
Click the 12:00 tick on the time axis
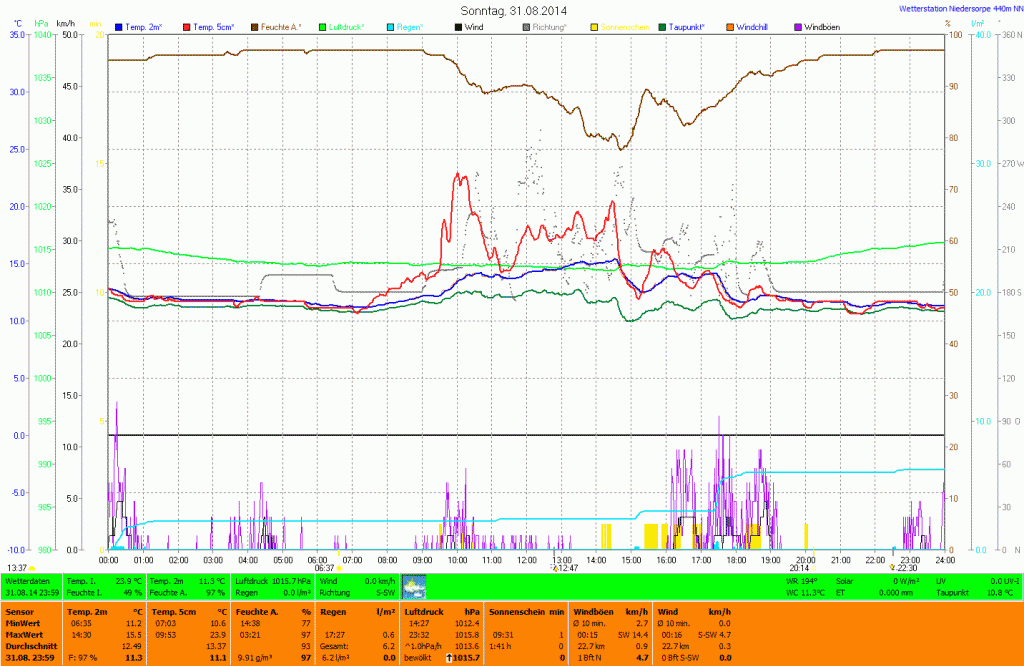click(x=526, y=560)
